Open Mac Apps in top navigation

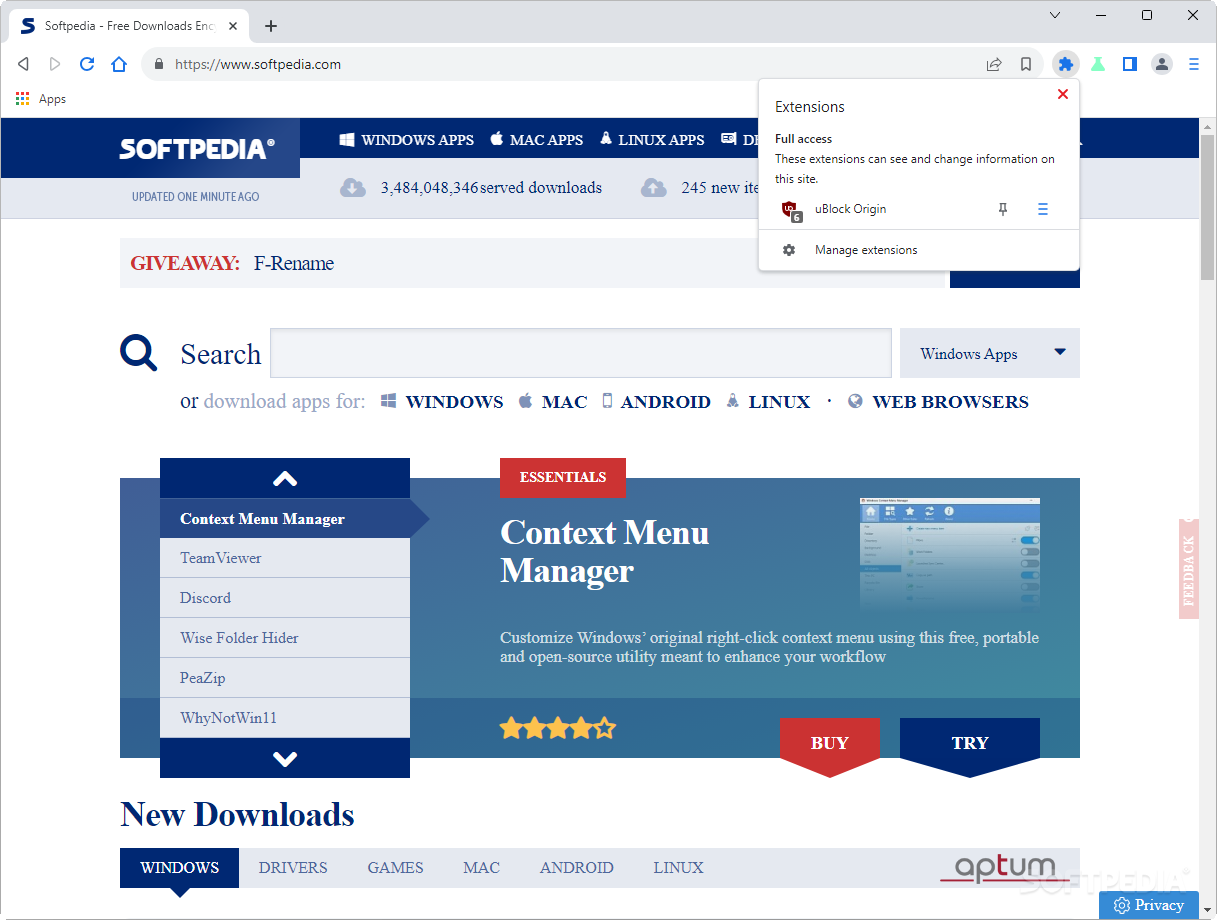[x=536, y=140]
